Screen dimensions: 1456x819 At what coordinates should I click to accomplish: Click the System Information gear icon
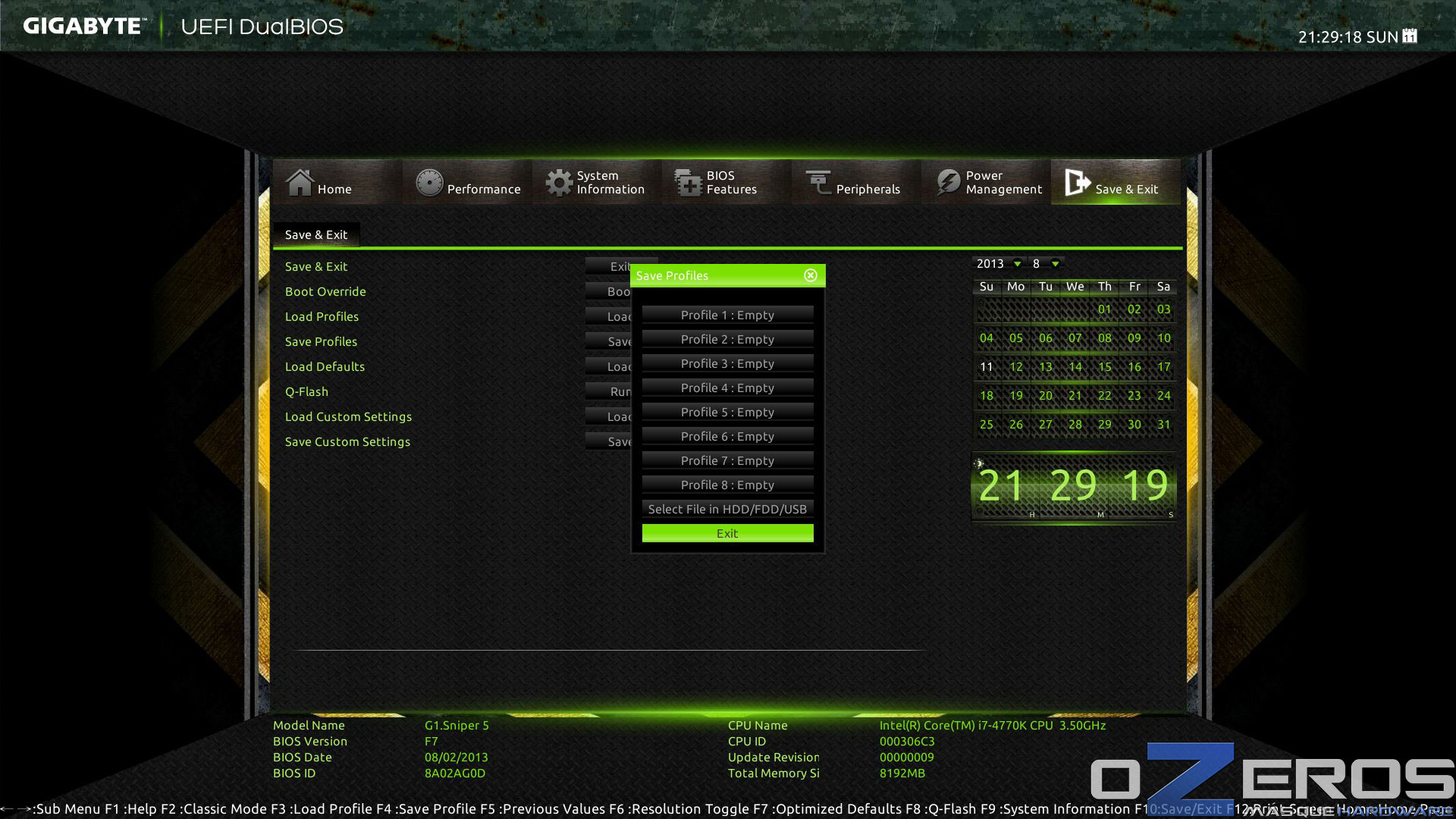(x=559, y=182)
